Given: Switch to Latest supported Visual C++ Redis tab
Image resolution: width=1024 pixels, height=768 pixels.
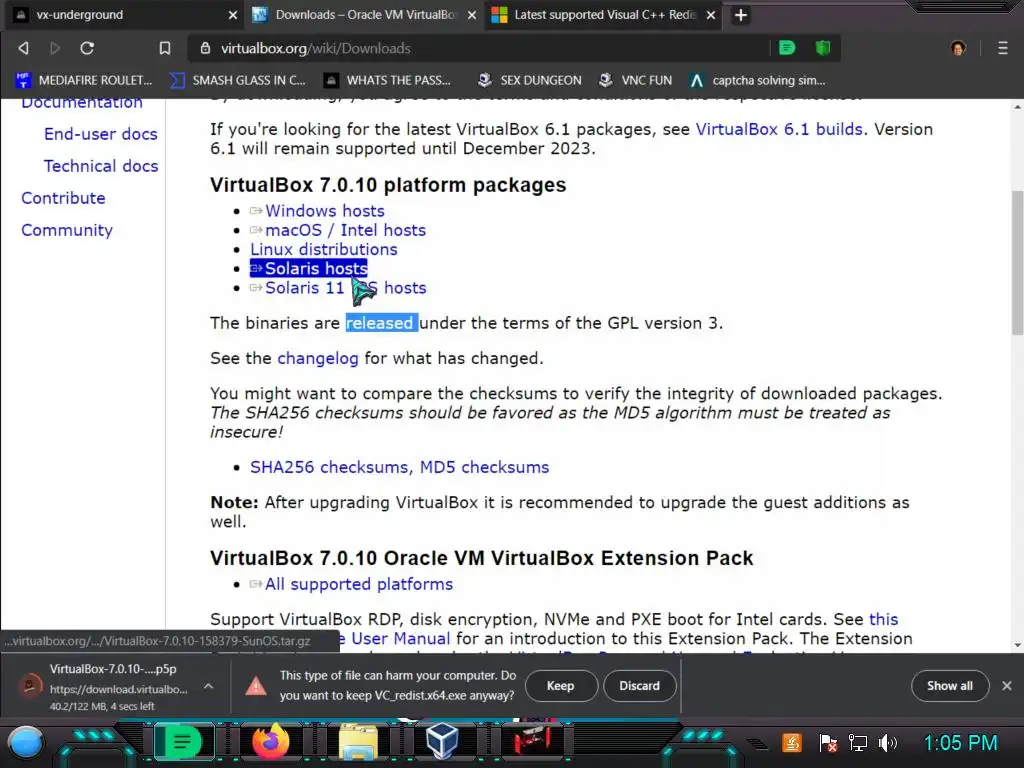Looking at the screenshot, I should coord(601,15).
